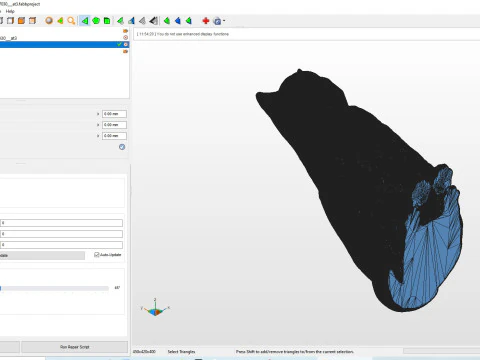Click the grey Update button
Viewport: 480px width, 360px height.
point(42,255)
